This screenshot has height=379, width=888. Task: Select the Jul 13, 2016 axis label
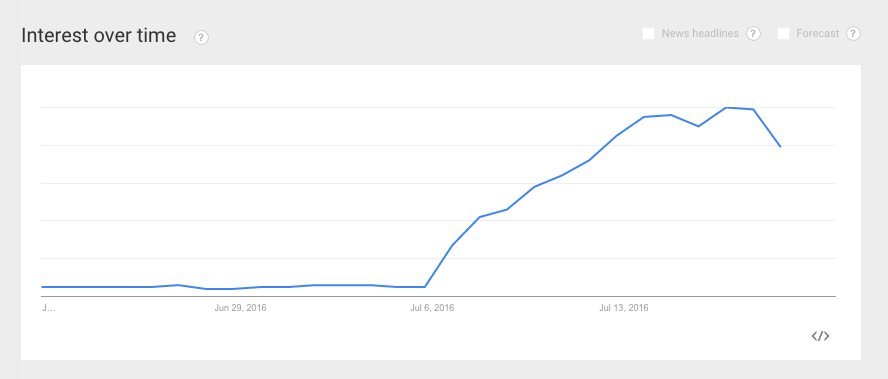tap(624, 308)
